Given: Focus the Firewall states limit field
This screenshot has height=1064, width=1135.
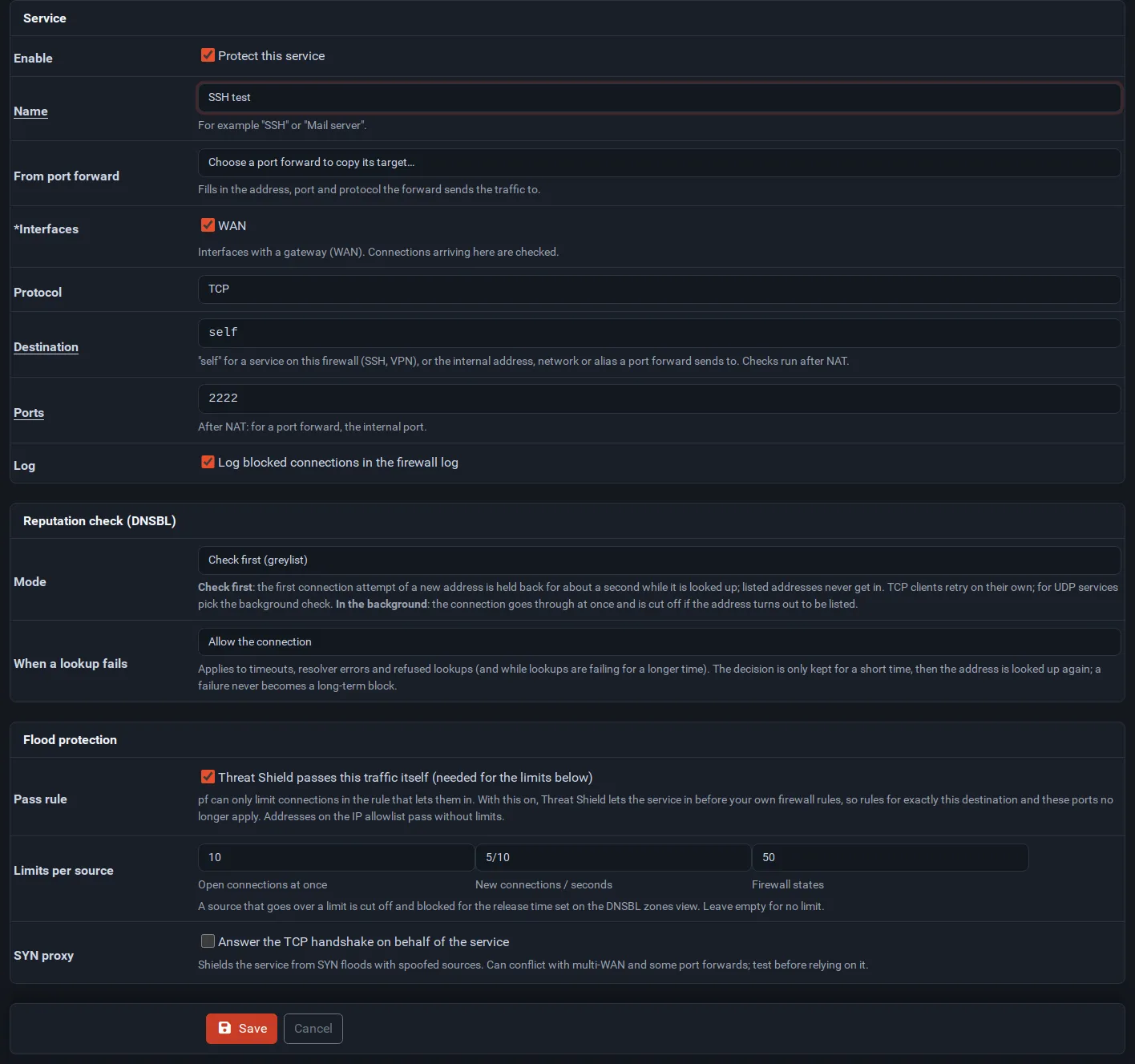Looking at the screenshot, I should pos(890,857).
